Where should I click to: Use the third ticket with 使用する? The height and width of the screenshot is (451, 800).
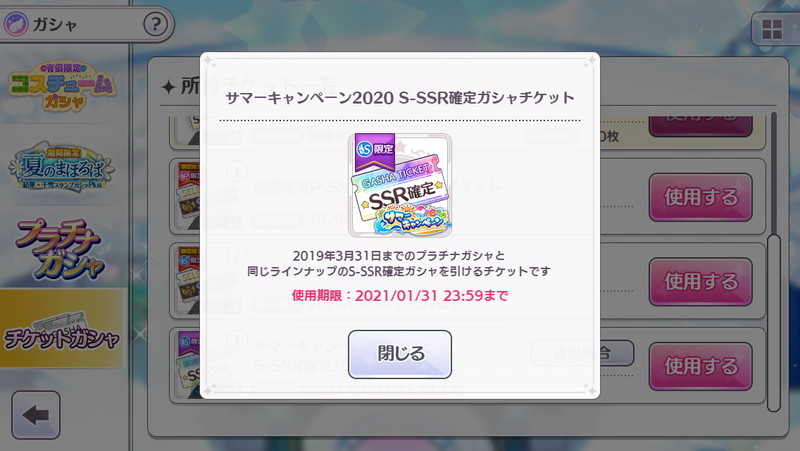coord(701,282)
